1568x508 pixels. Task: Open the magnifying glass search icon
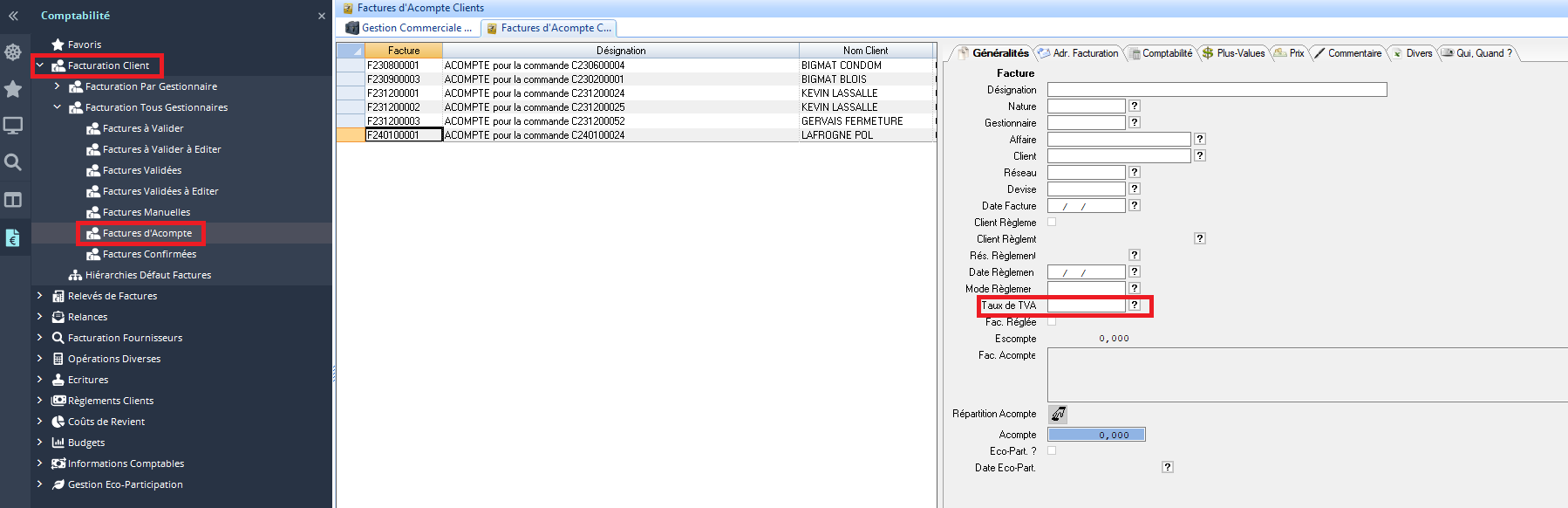tap(13, 162)
